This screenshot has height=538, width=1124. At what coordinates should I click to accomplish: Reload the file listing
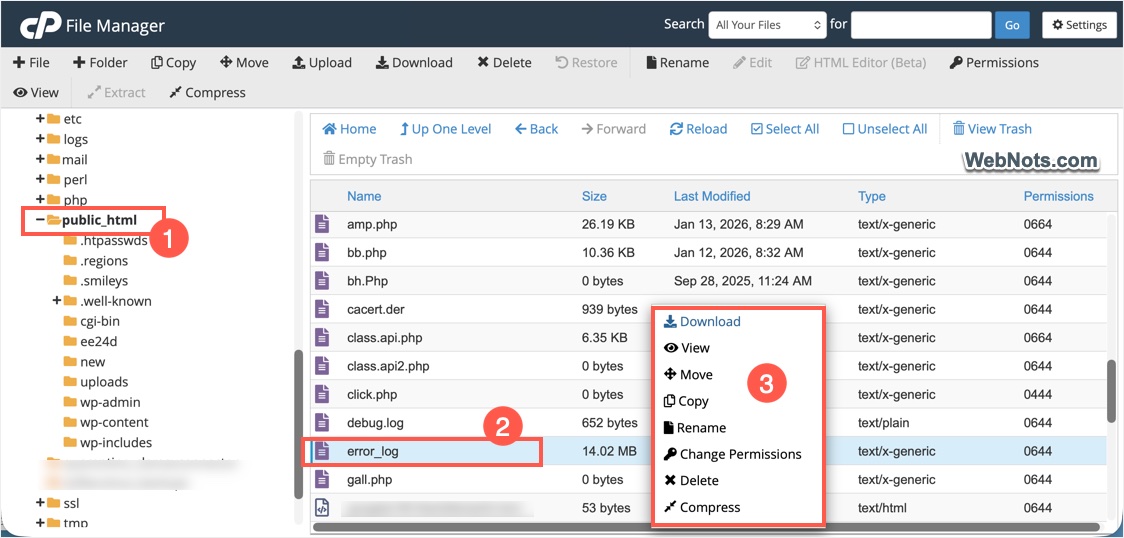click(698, 129)
